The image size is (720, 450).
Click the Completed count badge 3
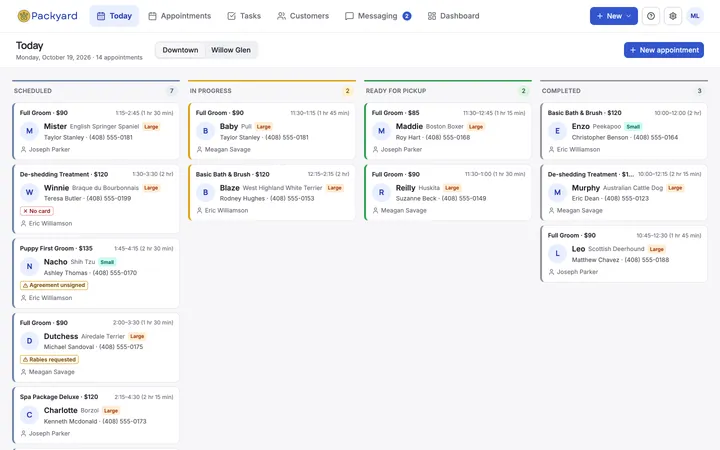[x=699, y=91]
